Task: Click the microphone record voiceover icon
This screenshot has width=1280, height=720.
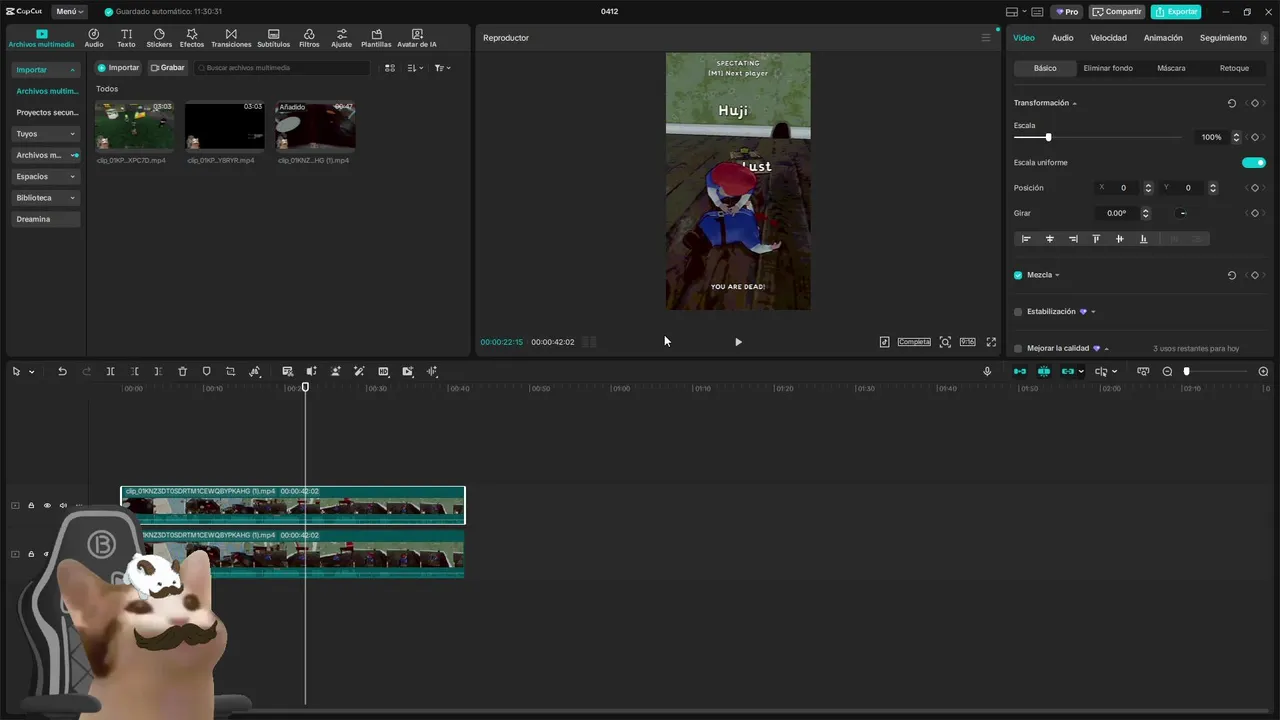Action: pyautogui.click(x=987, y=371)
